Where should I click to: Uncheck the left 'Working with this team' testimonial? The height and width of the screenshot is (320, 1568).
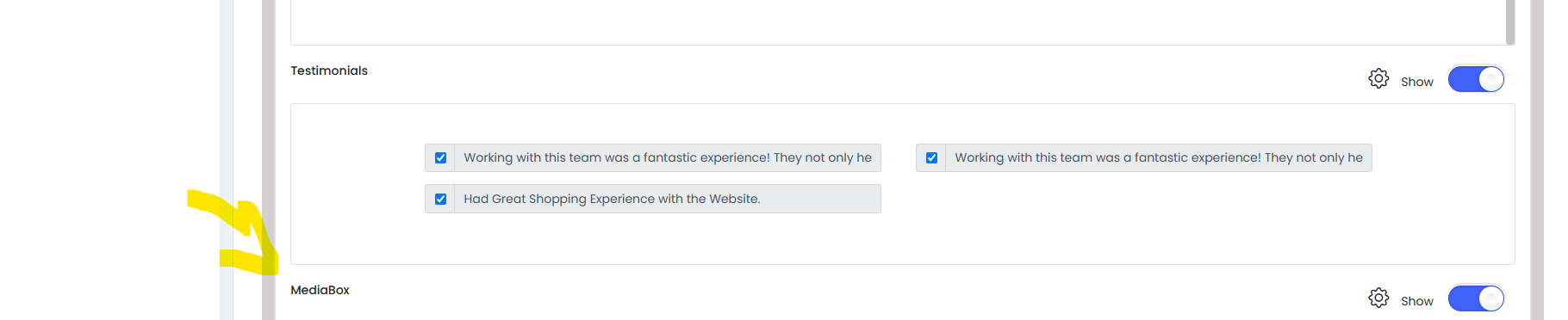440,157
